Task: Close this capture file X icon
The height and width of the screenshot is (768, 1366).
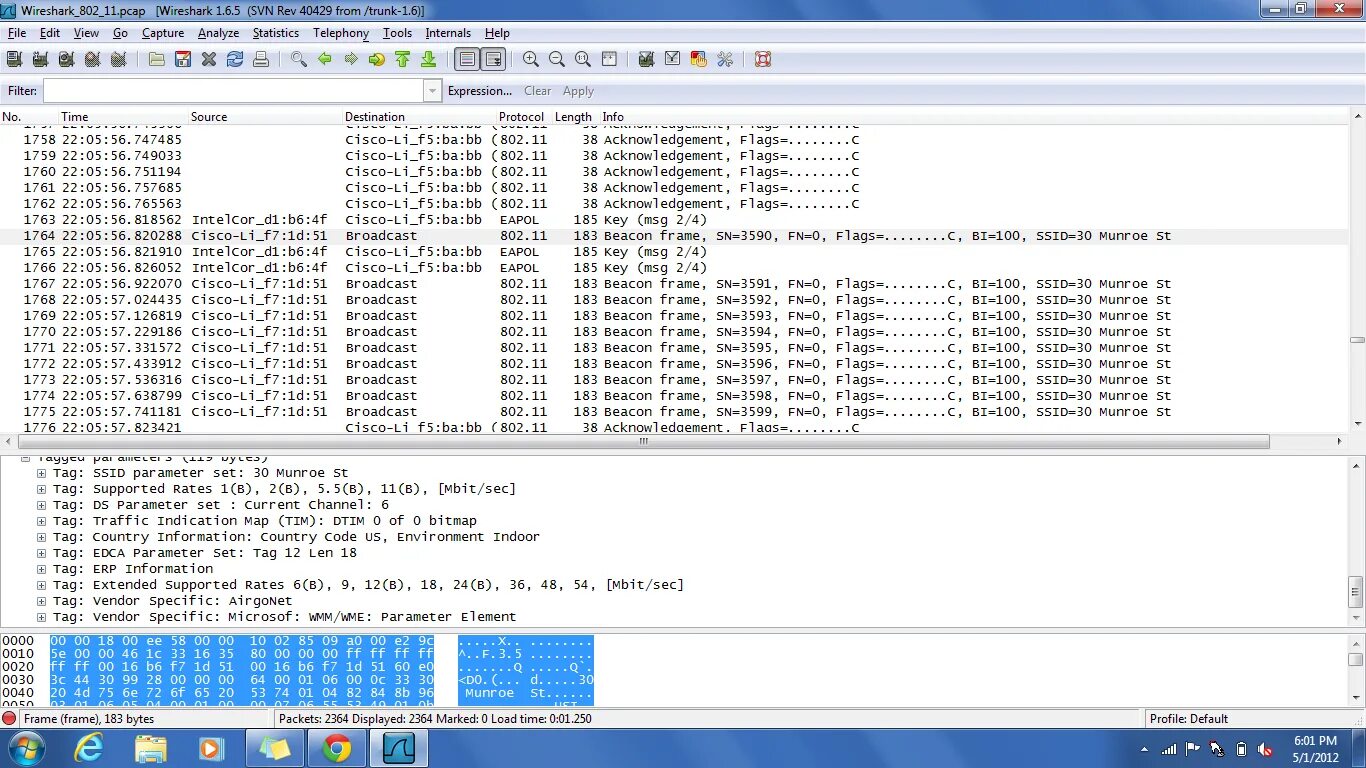Action: 209,60
